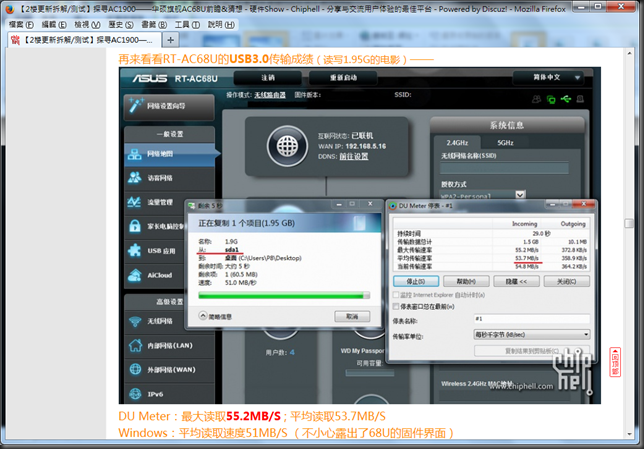Image resolution: width=644 pixels, height=449 pixels.
Task: Toggle the stopwatch always-on-top checkbox
Action: (396, 306)
